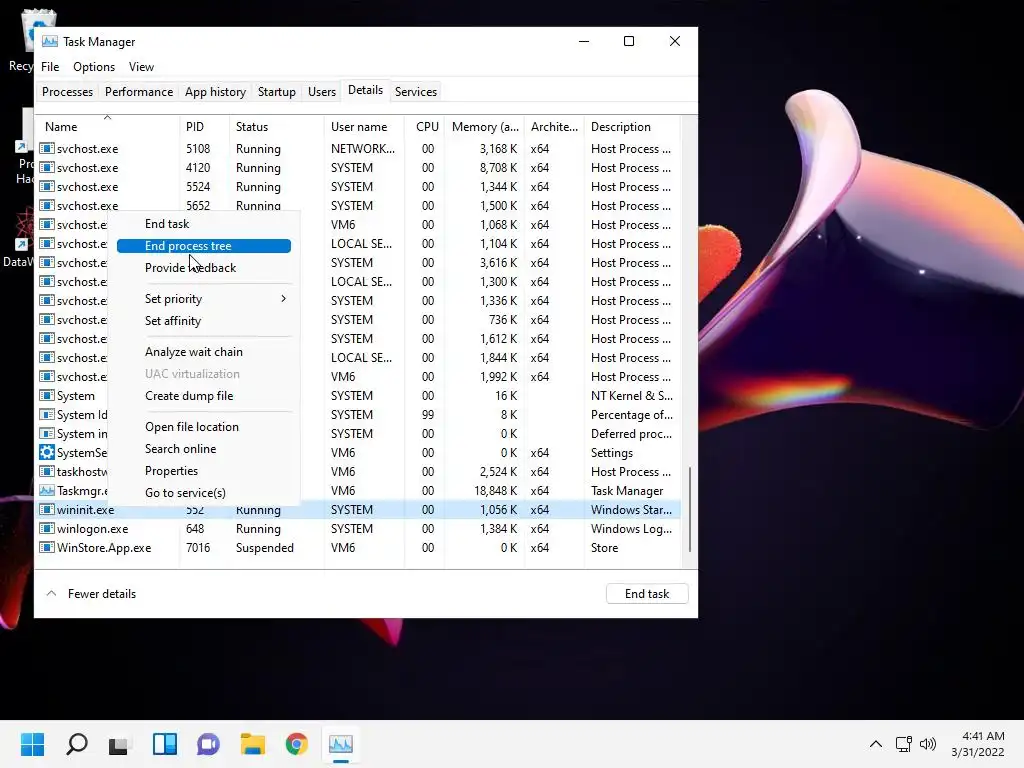This screenshot has width=1024, height=768.
Task: Open the Options menu
Action: pos(93,67)
